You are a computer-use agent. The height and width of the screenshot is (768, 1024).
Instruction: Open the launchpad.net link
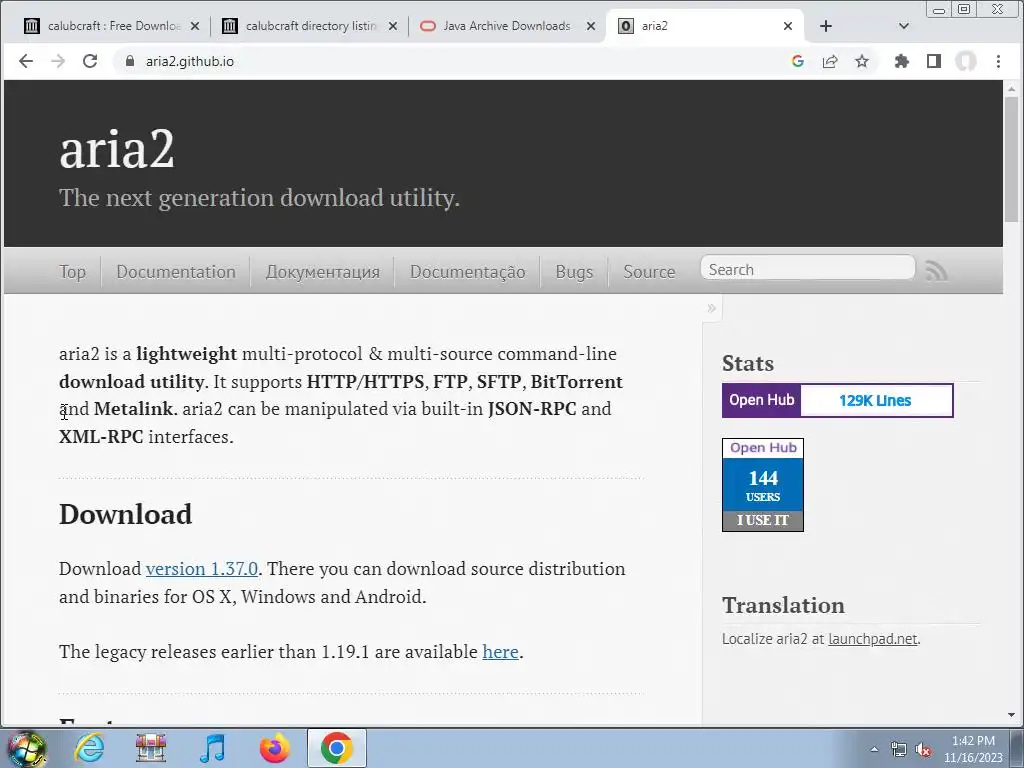coord(872,639)
